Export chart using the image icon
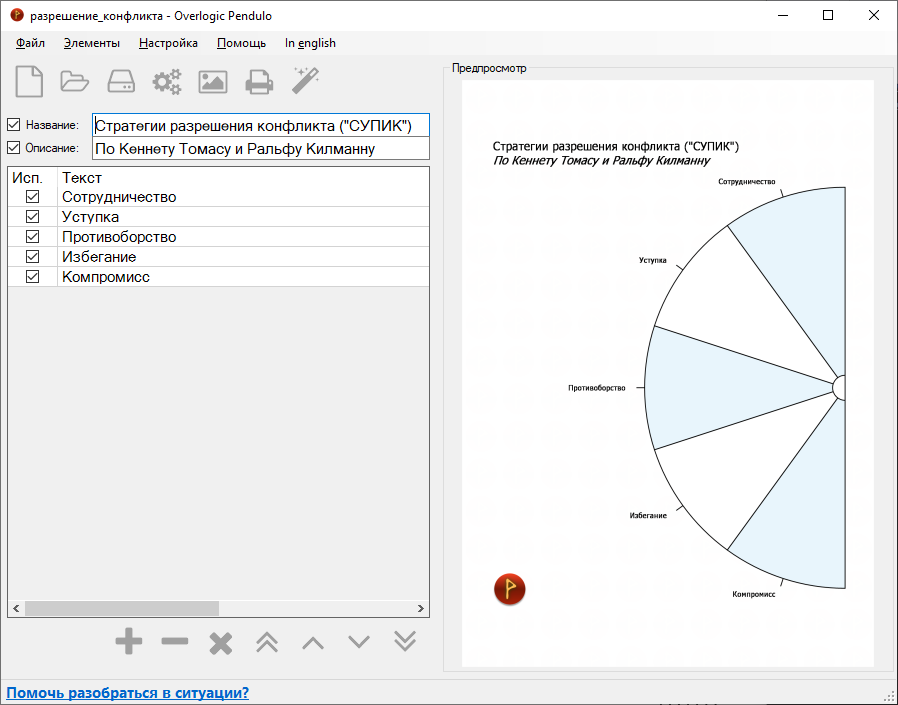 point(213,81)
